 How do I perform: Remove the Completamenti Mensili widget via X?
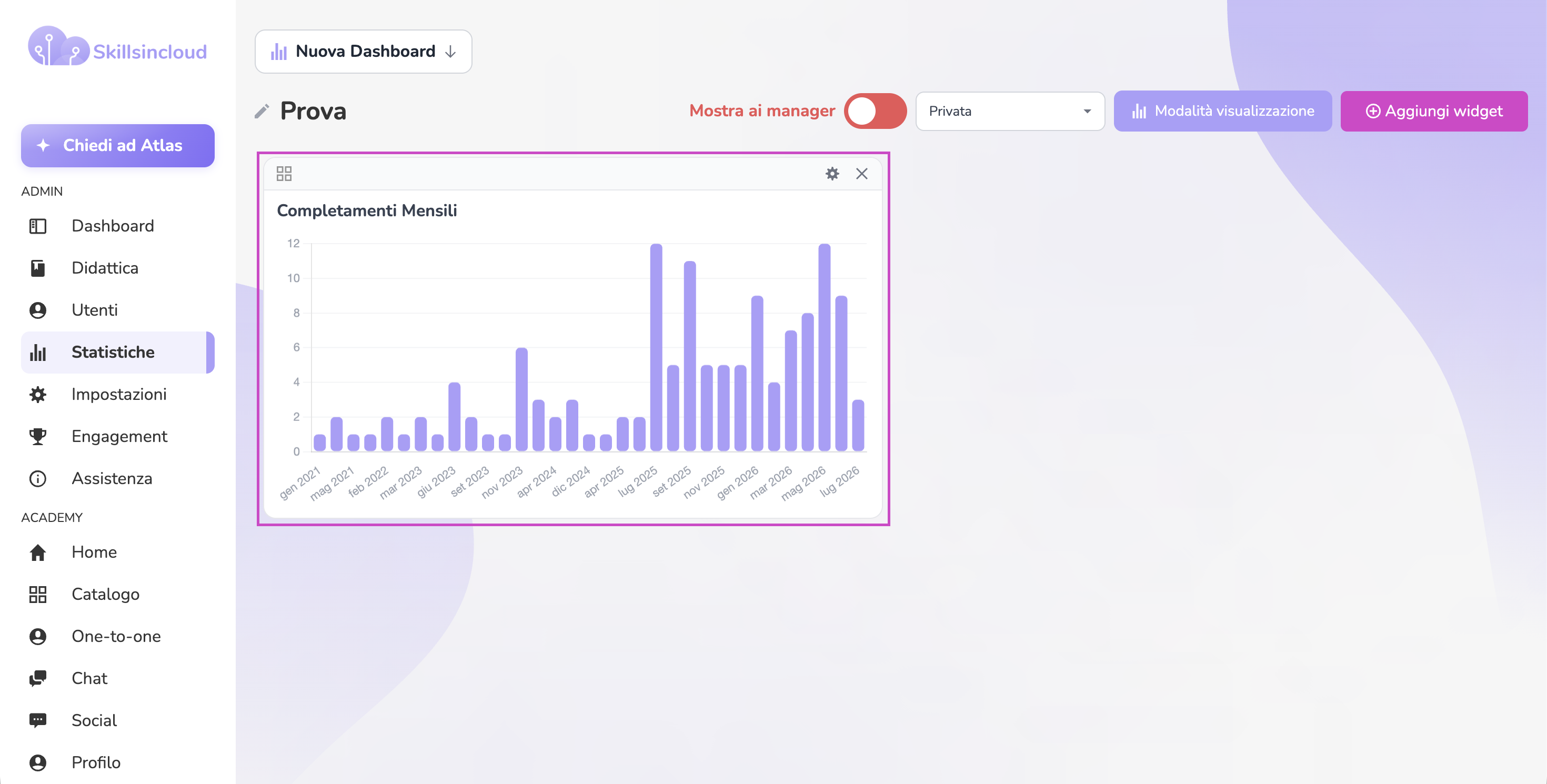tap(861, 174)
